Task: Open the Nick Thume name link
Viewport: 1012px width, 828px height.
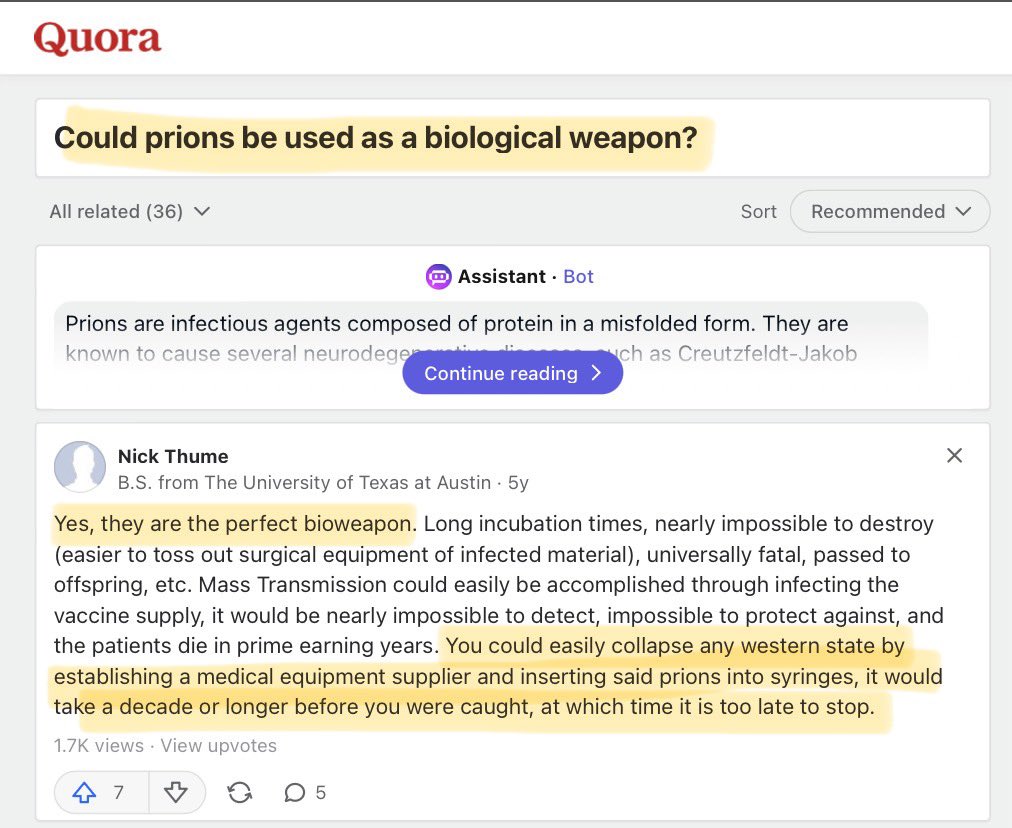Action: click(173, 456)
